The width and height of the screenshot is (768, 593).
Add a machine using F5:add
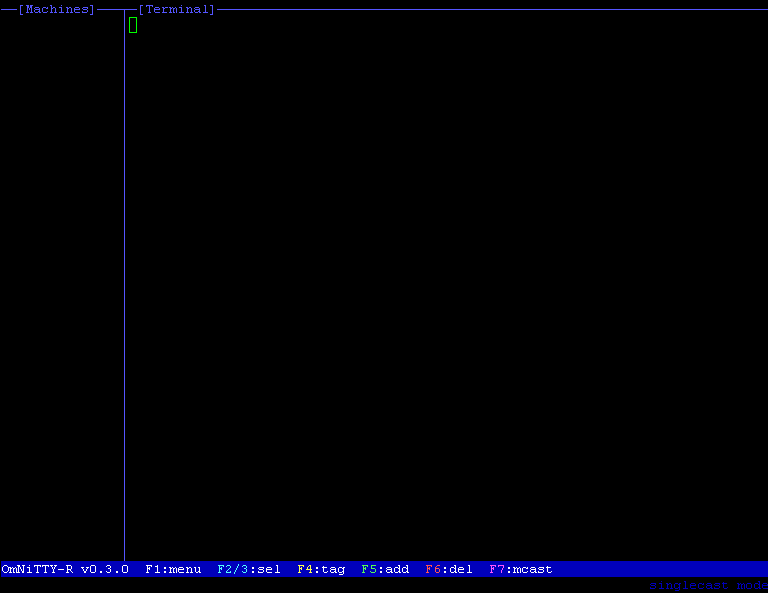point(385,569)
